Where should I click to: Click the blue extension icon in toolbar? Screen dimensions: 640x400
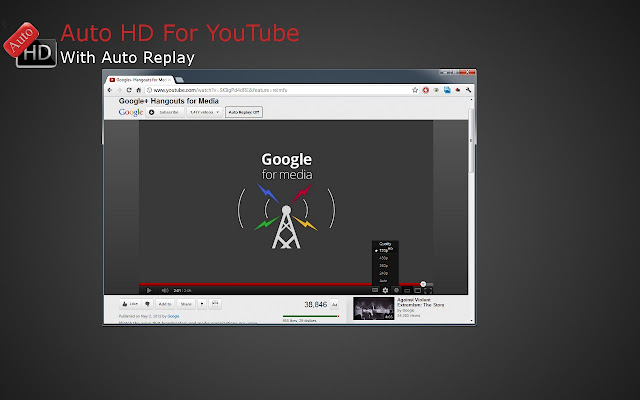[x=447, y=90]
